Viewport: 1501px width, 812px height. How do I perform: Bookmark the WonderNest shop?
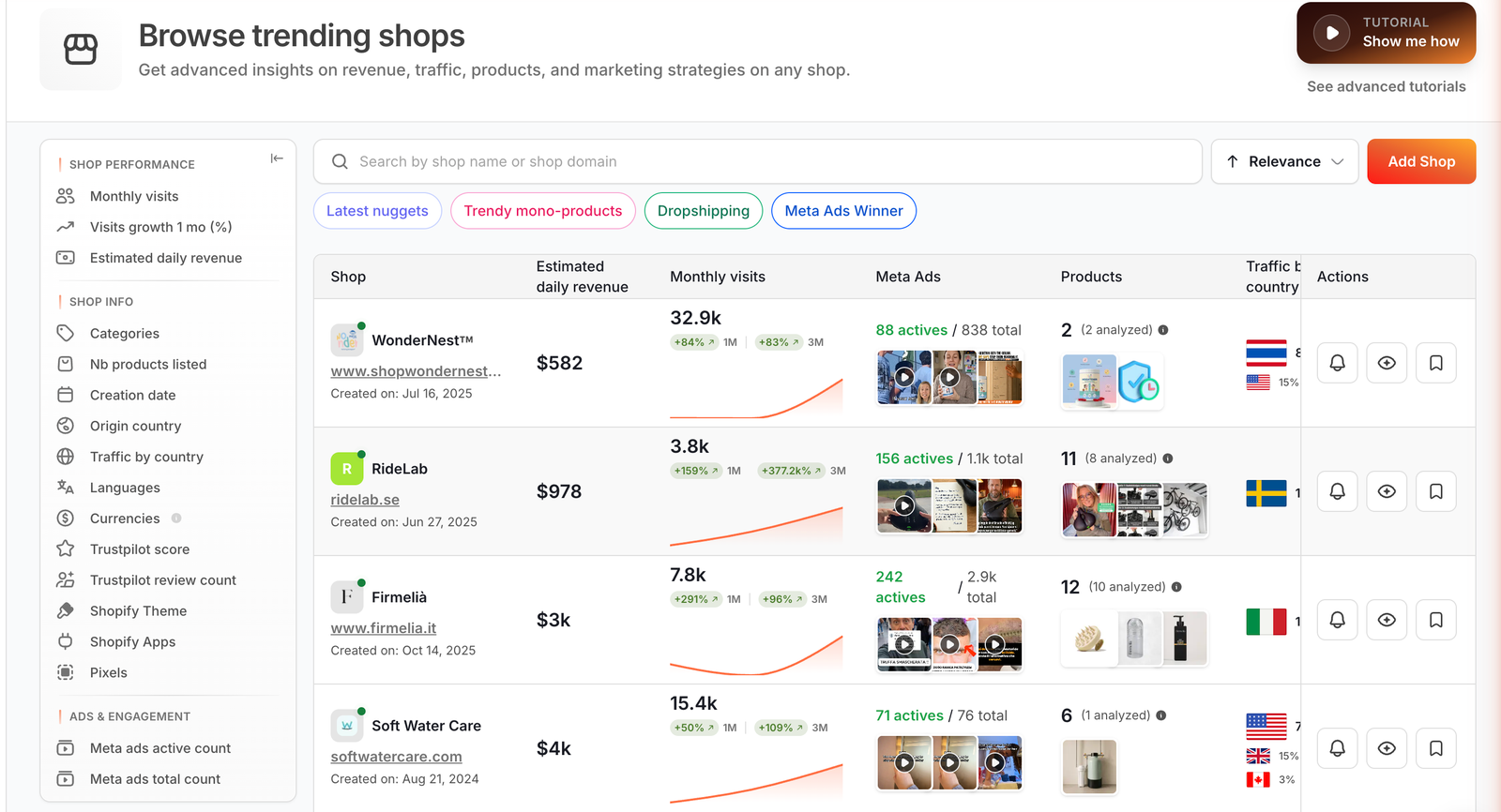1436,363
